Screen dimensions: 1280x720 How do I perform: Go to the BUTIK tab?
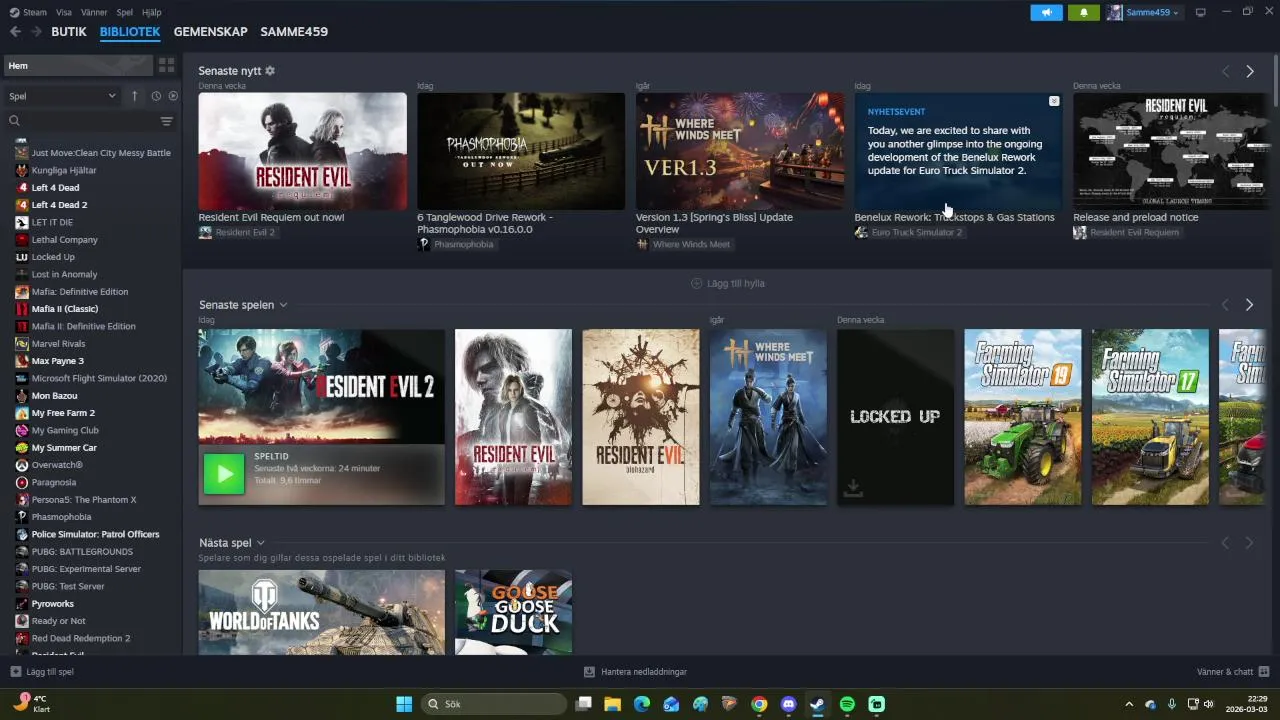click(69, 32)
